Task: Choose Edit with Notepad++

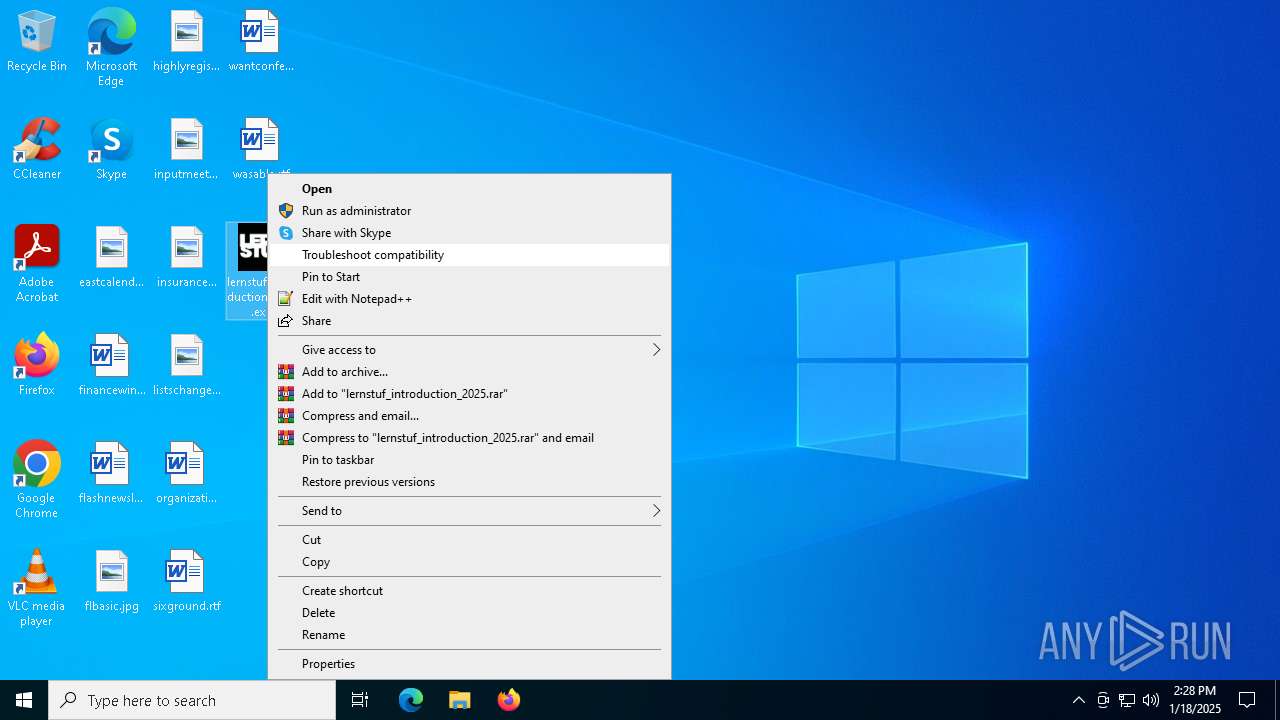Action: 469,299
